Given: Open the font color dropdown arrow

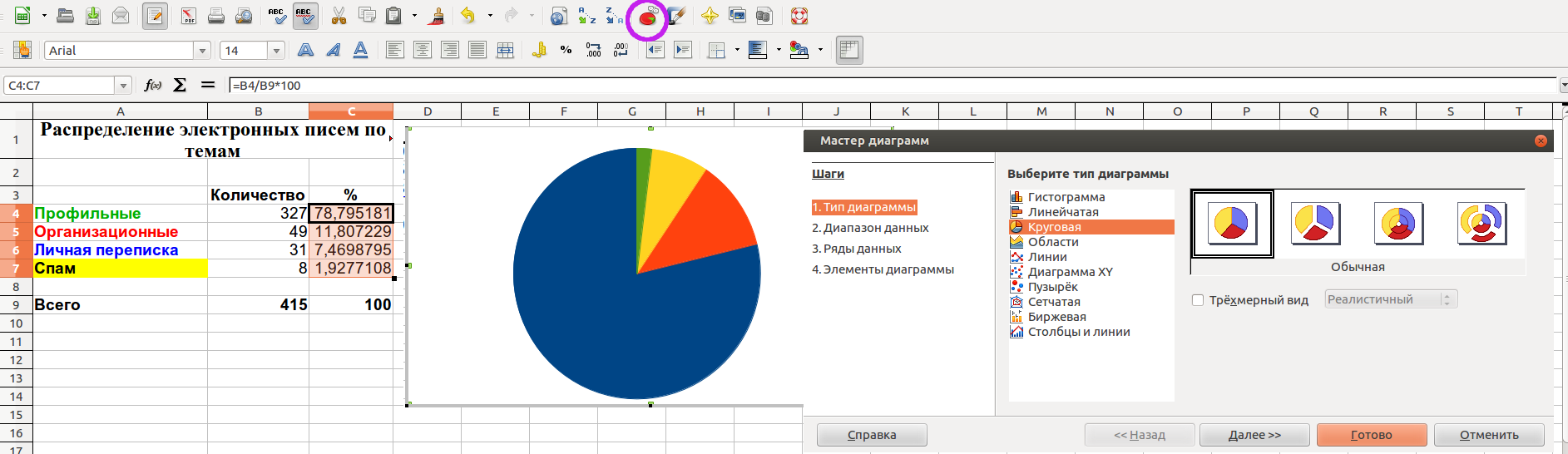Looking at the screenshot, I should [820, 50].
